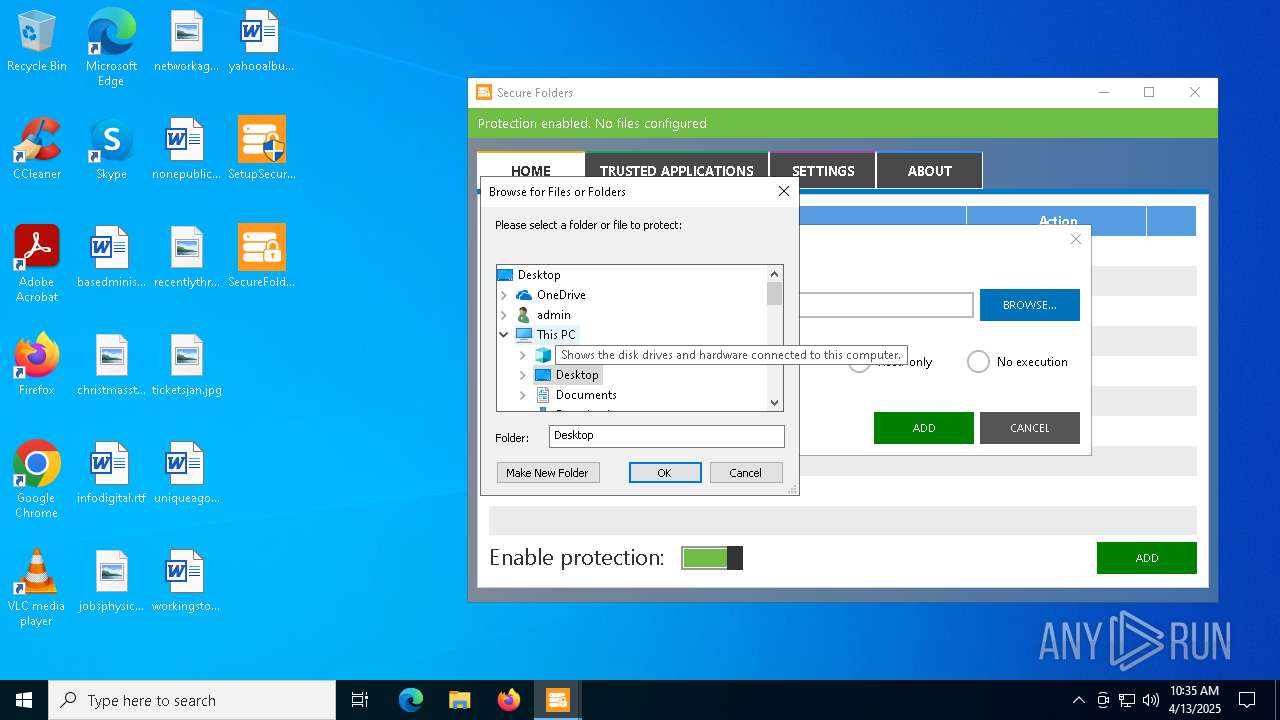The height and width of the screenshot is (720, 1280).
Task: Select uniqueago... Word document icon
Action: click(x=186, y=474)
